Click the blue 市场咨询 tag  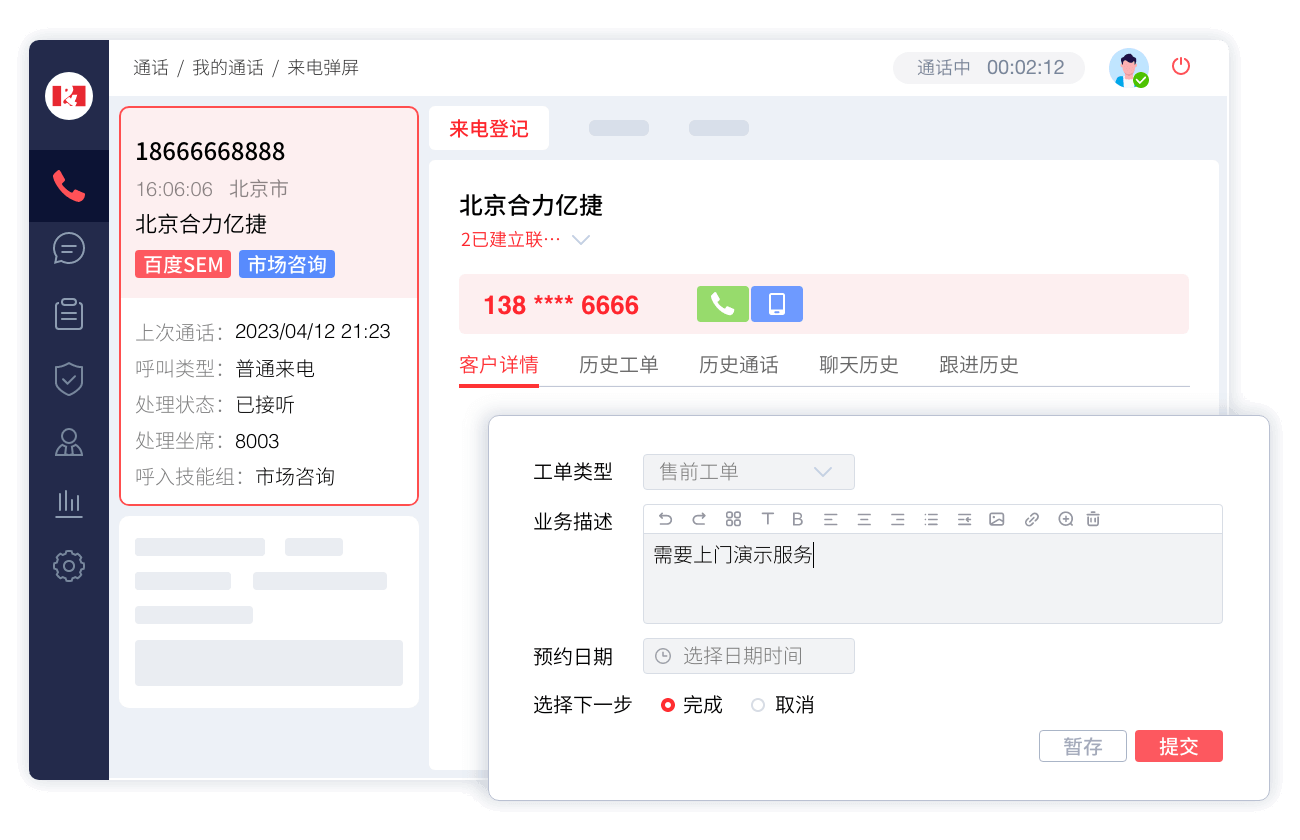click(287, 264)
